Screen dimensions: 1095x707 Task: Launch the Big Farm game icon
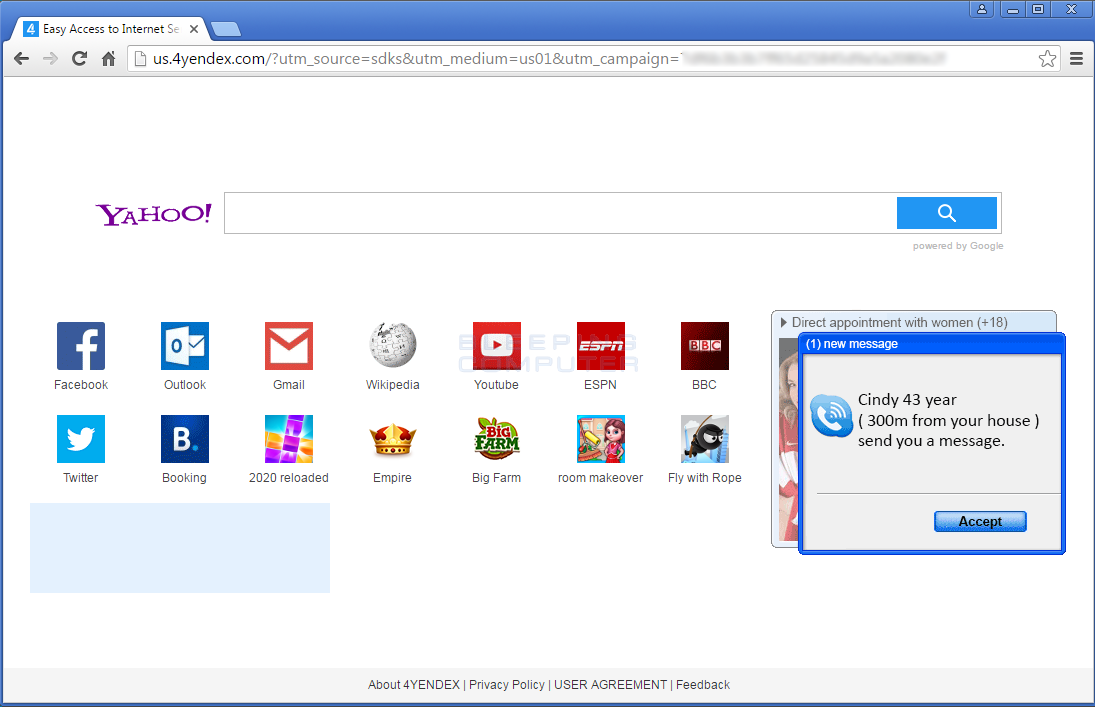(x=497, y=439)
